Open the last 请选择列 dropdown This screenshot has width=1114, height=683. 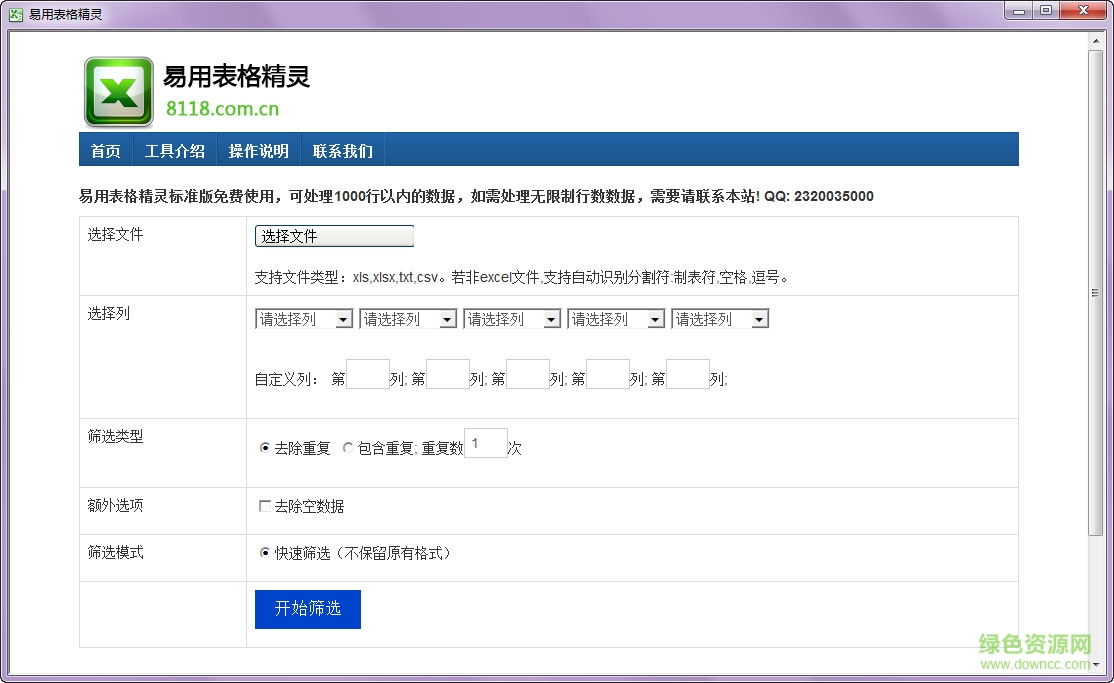(x=720, y=317)
